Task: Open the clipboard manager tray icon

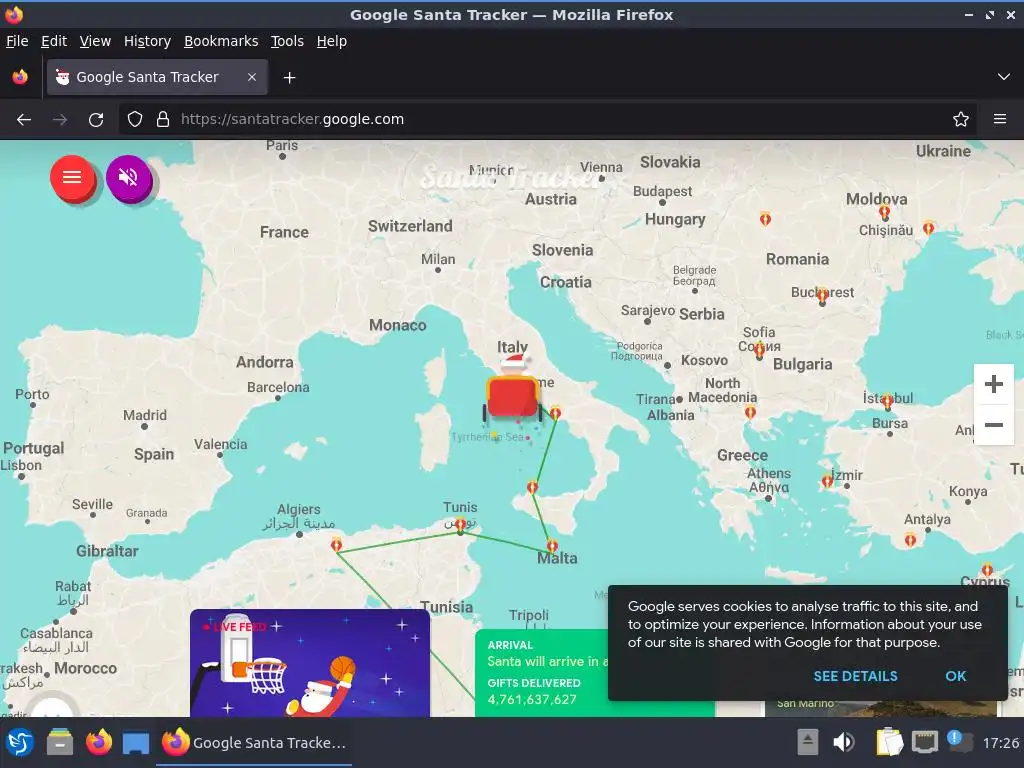Action: (x=889, y=742)
